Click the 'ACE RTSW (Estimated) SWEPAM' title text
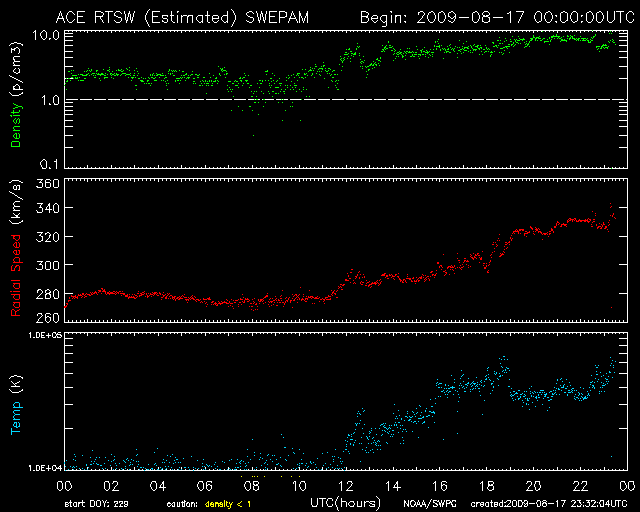The image size is (640, 512). click(182, 18)
